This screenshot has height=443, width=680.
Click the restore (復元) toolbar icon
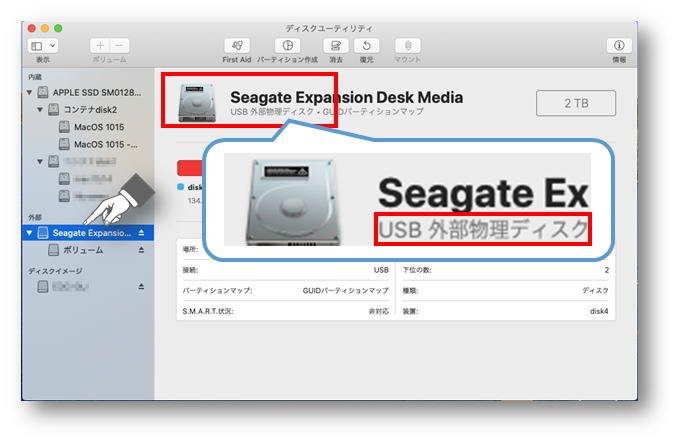(x=366, y=46)
